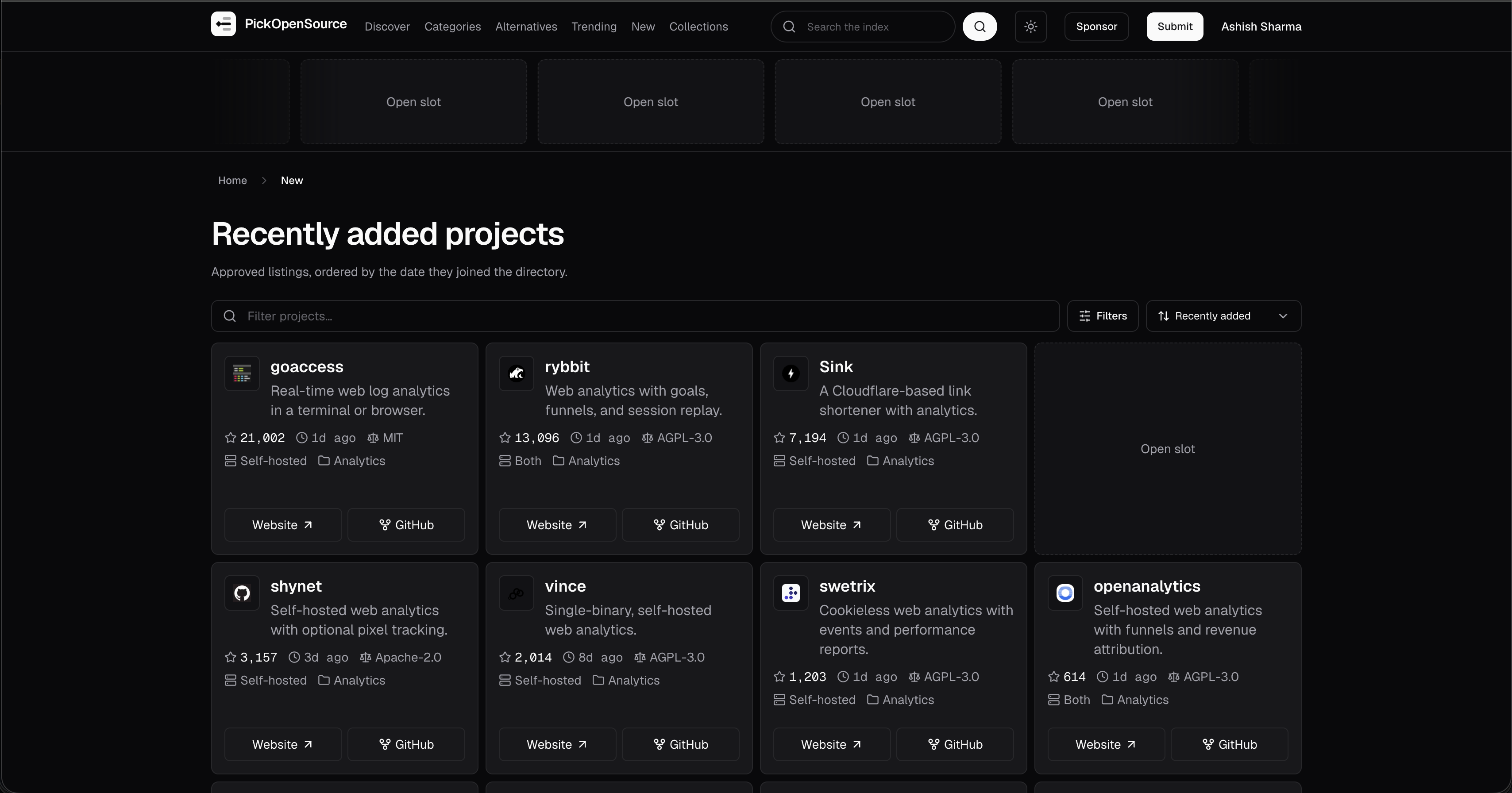This screenshot has width=1512, height=793.
Task: Open the Trending nav item
Action: [594, 27]
